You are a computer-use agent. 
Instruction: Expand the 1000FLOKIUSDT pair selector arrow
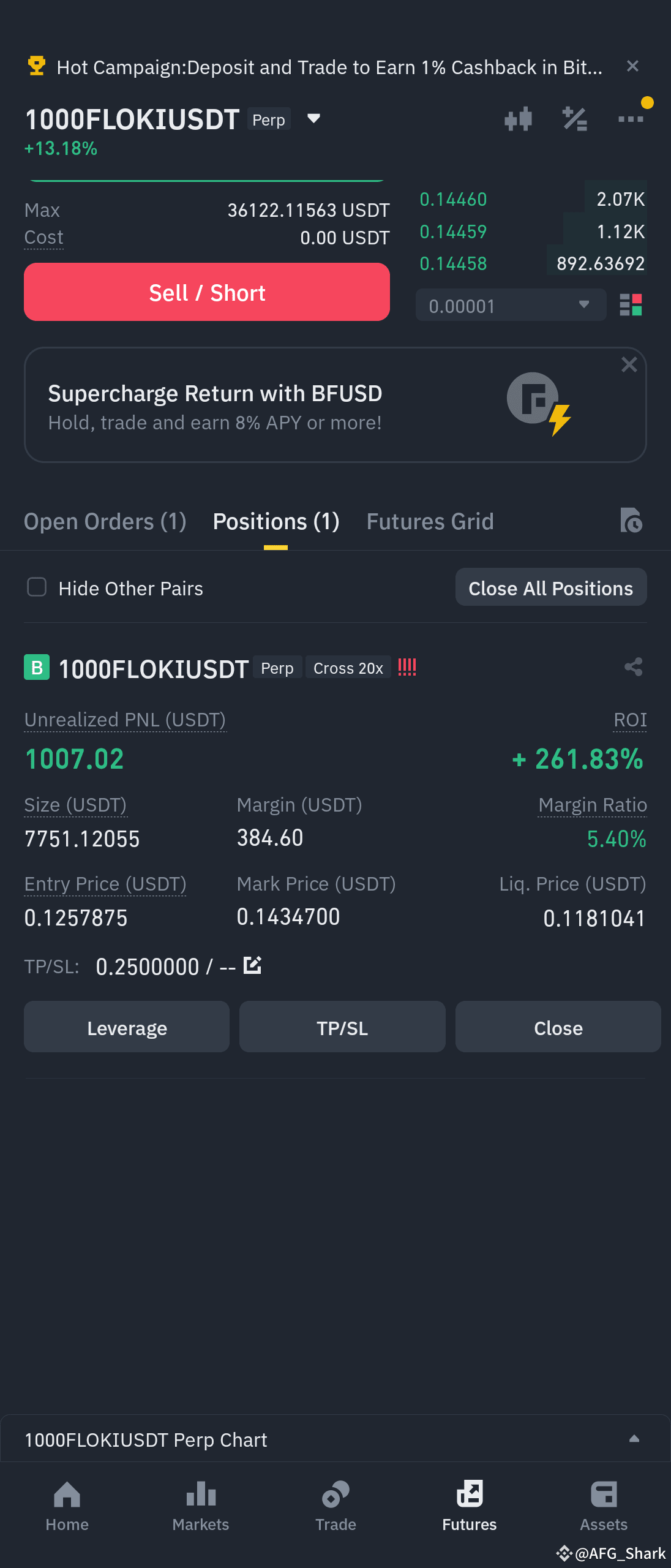point(313,119)
